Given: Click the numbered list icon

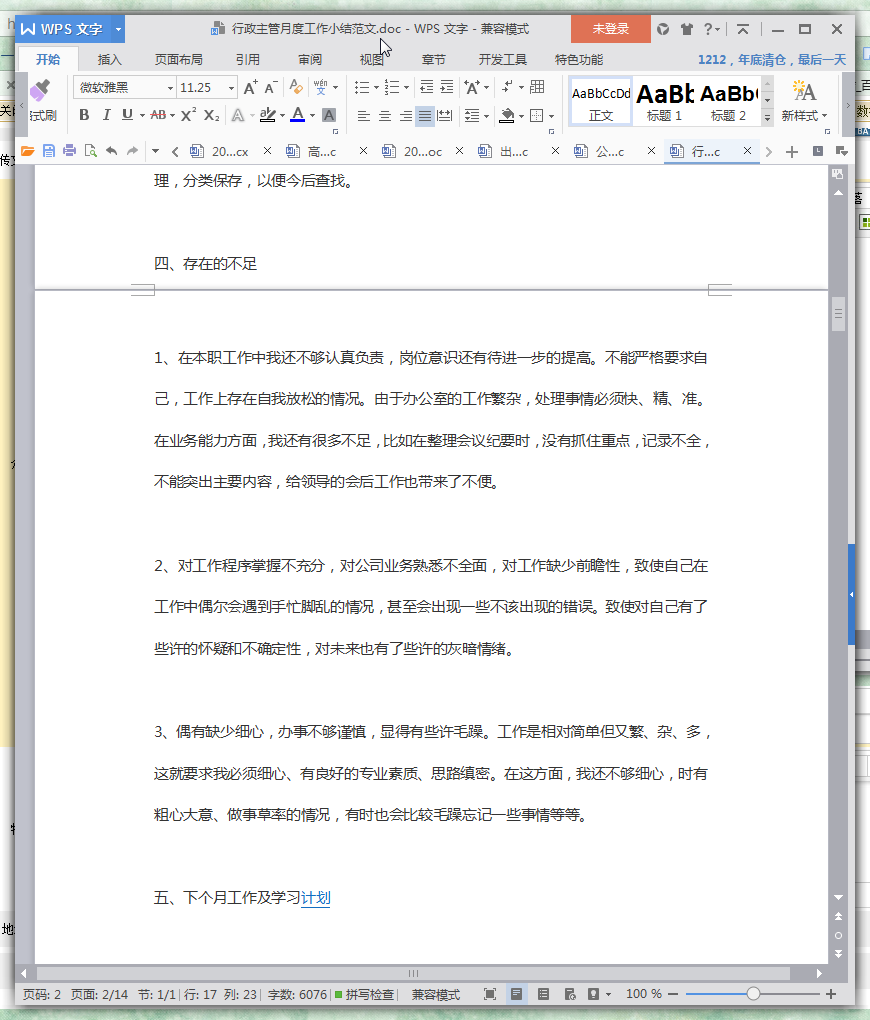Looking at the screenshot, I should click(x=392, y=87).
